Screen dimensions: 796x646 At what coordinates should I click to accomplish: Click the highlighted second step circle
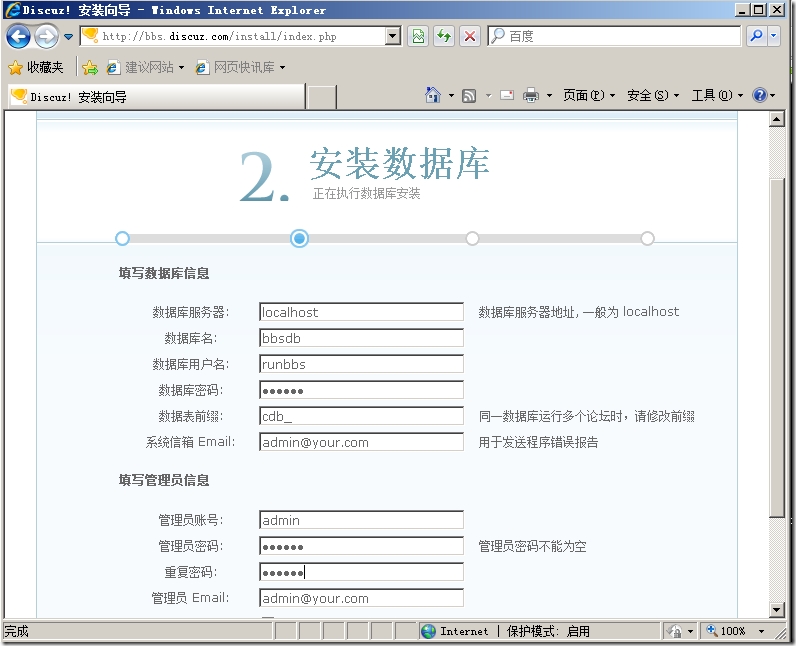[300, 239]
